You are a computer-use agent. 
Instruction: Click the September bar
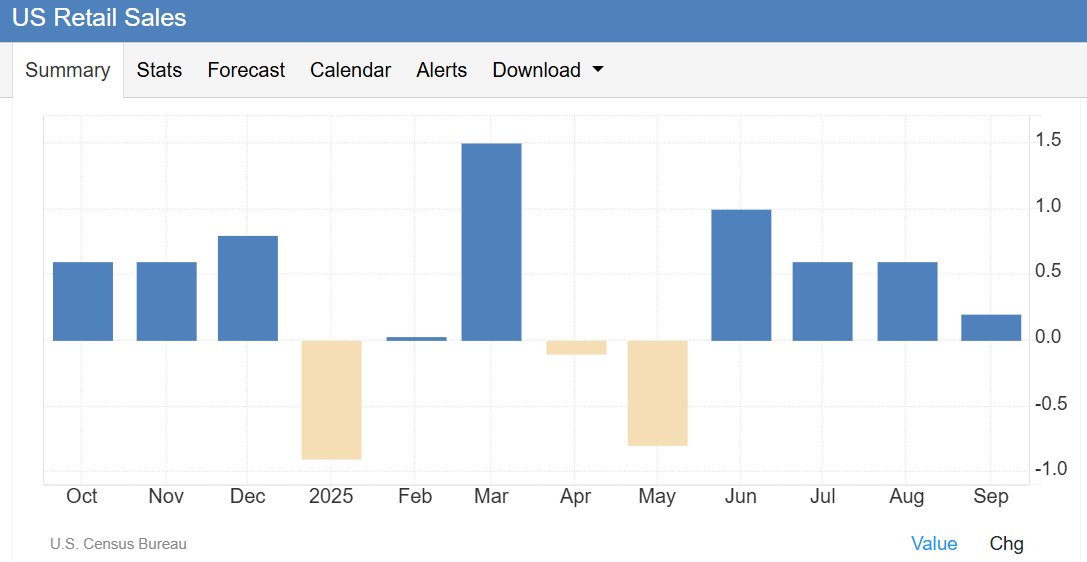(x=991, y=328)
